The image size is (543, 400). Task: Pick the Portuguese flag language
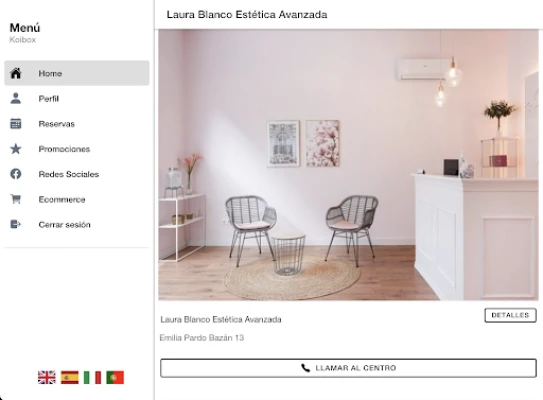(x=115, y=377)
